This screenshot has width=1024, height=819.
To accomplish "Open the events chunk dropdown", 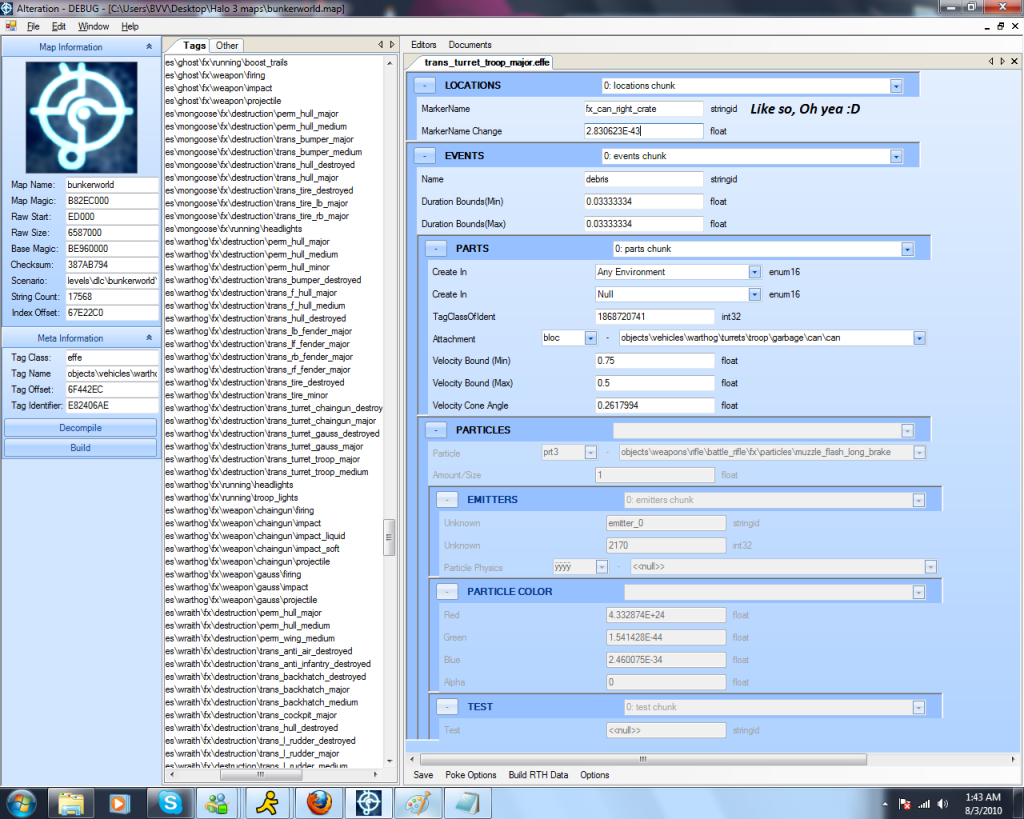I will tap(896, 157).
